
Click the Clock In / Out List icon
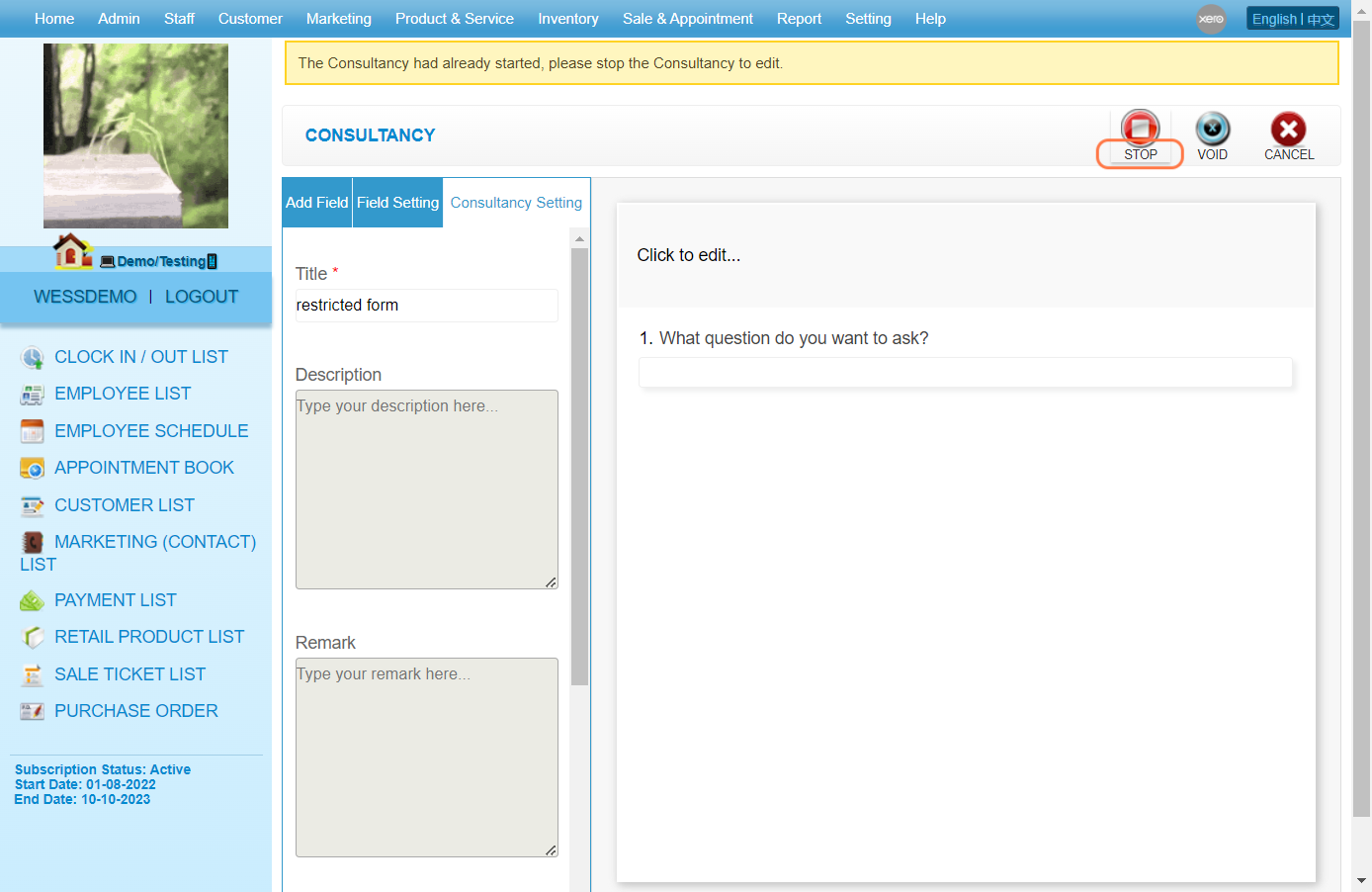point(32,357)
